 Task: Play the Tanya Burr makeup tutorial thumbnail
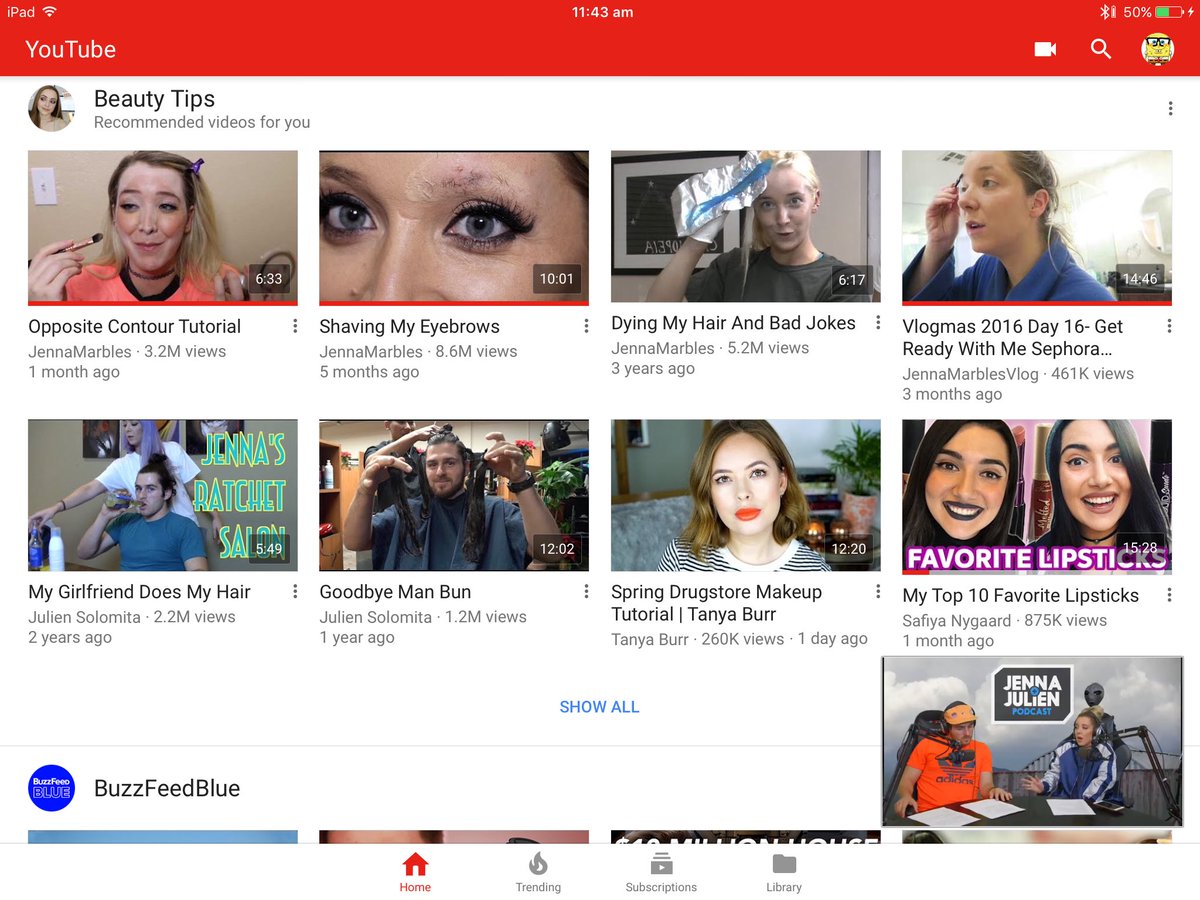click(746, 495)
